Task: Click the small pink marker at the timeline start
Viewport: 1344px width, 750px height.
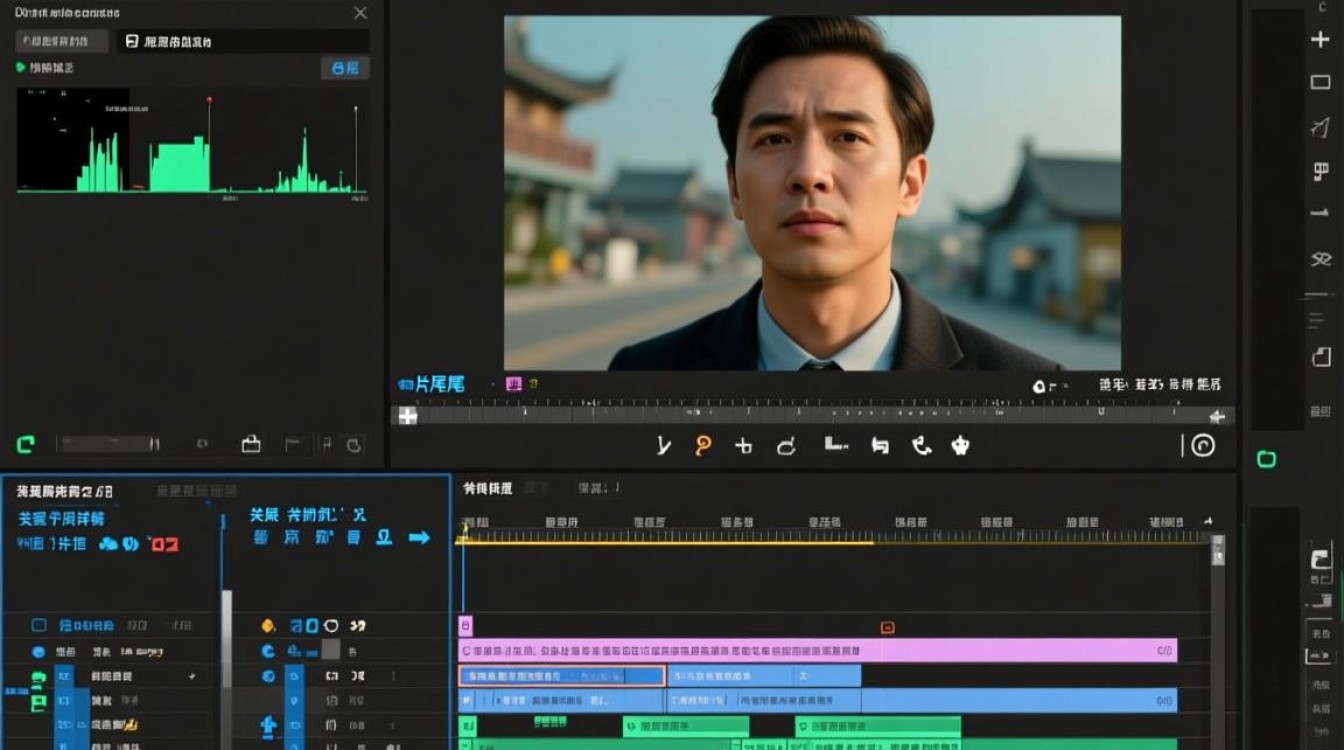Action: [465, 626]
